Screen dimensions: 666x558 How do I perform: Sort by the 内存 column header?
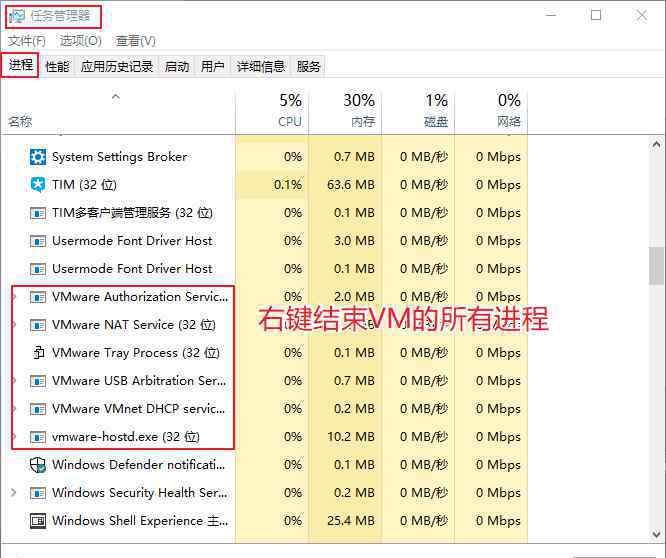[345, 112]
